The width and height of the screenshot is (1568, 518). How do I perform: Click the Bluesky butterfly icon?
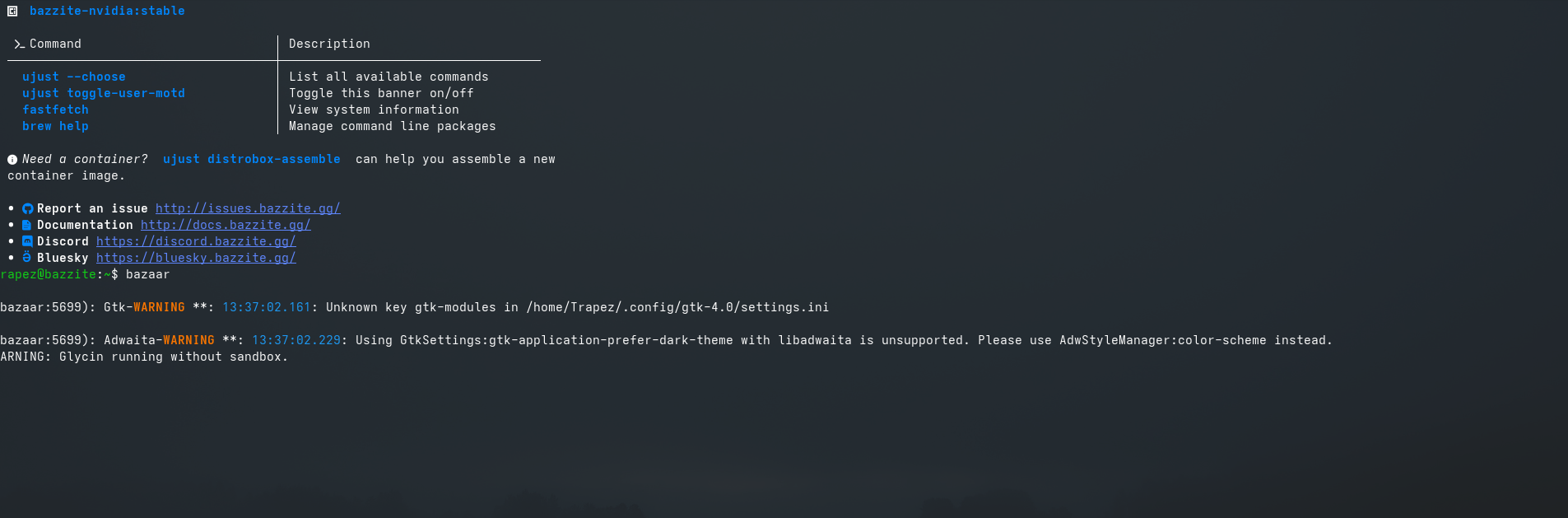click(27, 258)
